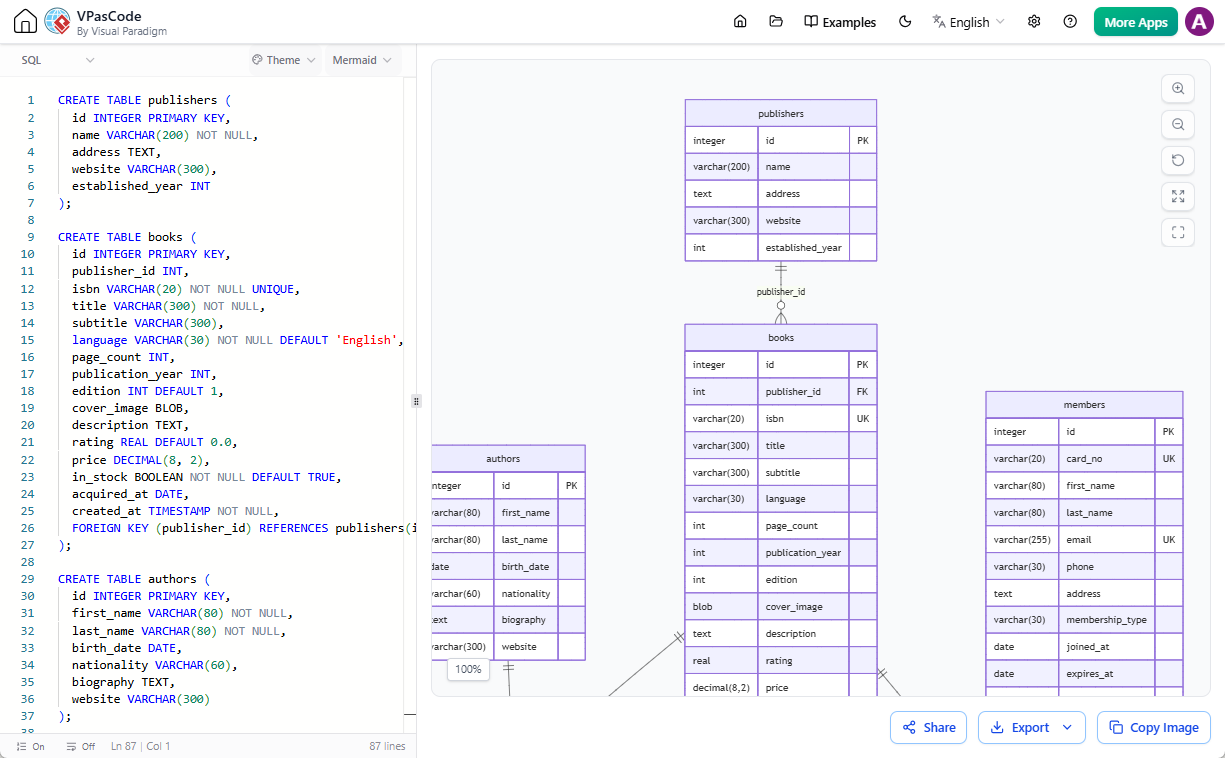This screenshot has width=1225, height=758.
Task: Click the help question mark icon
Action: point(1070,22)
